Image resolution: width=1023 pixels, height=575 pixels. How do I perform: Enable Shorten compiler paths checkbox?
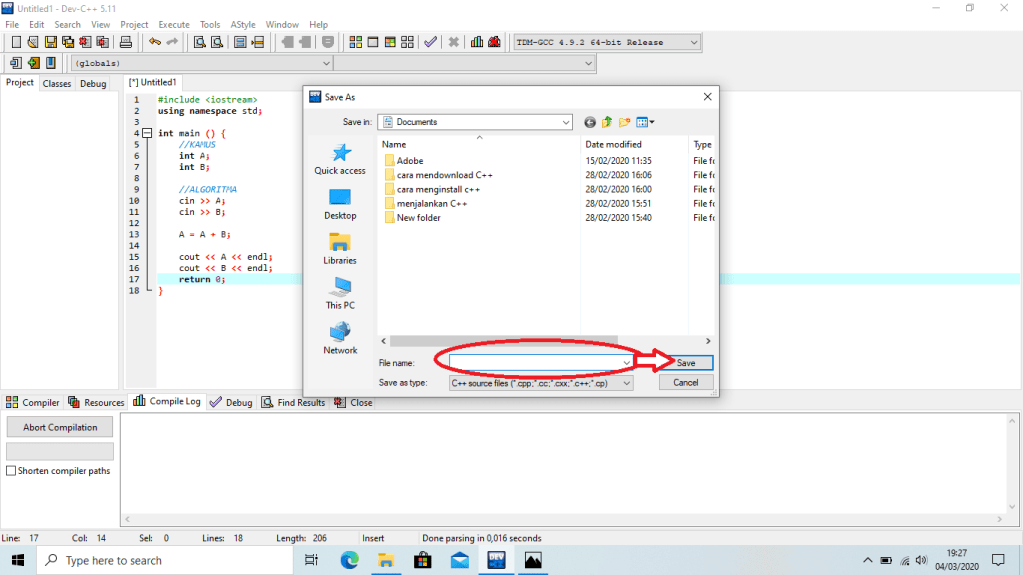12,471
